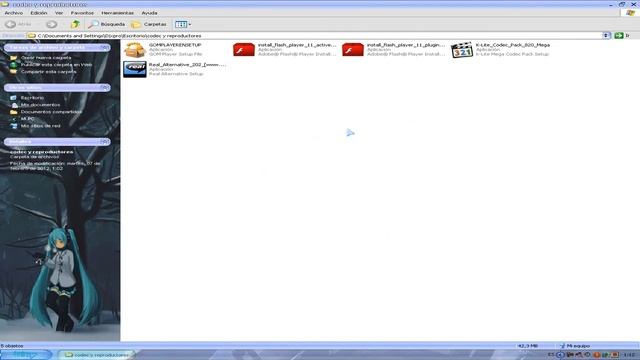
Task: Click the address bar path field
Action: (314, 36)
